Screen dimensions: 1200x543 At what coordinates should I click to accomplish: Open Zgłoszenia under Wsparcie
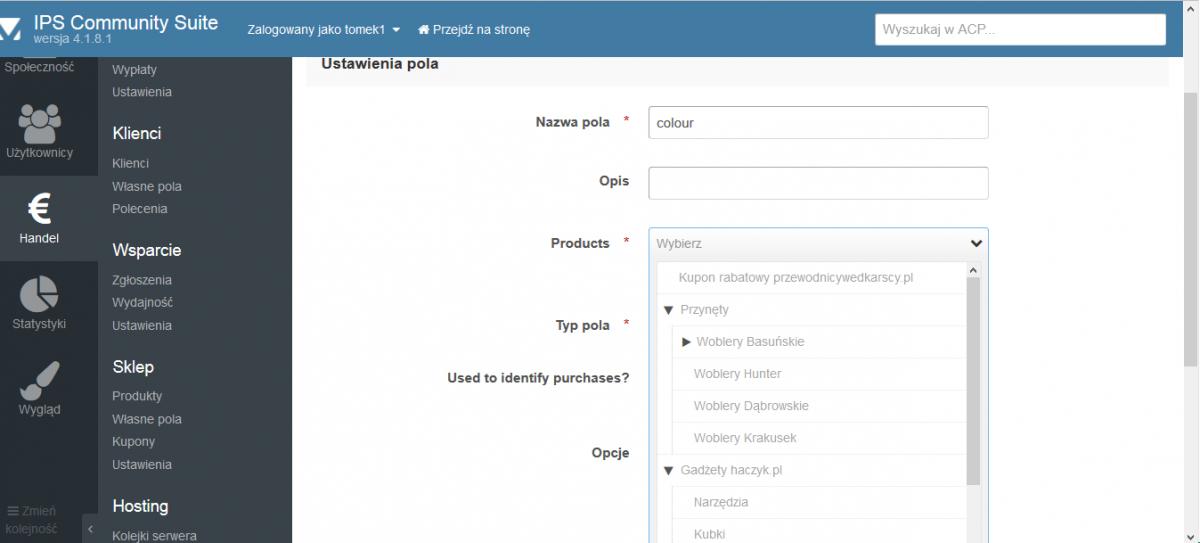coord(142,280)
